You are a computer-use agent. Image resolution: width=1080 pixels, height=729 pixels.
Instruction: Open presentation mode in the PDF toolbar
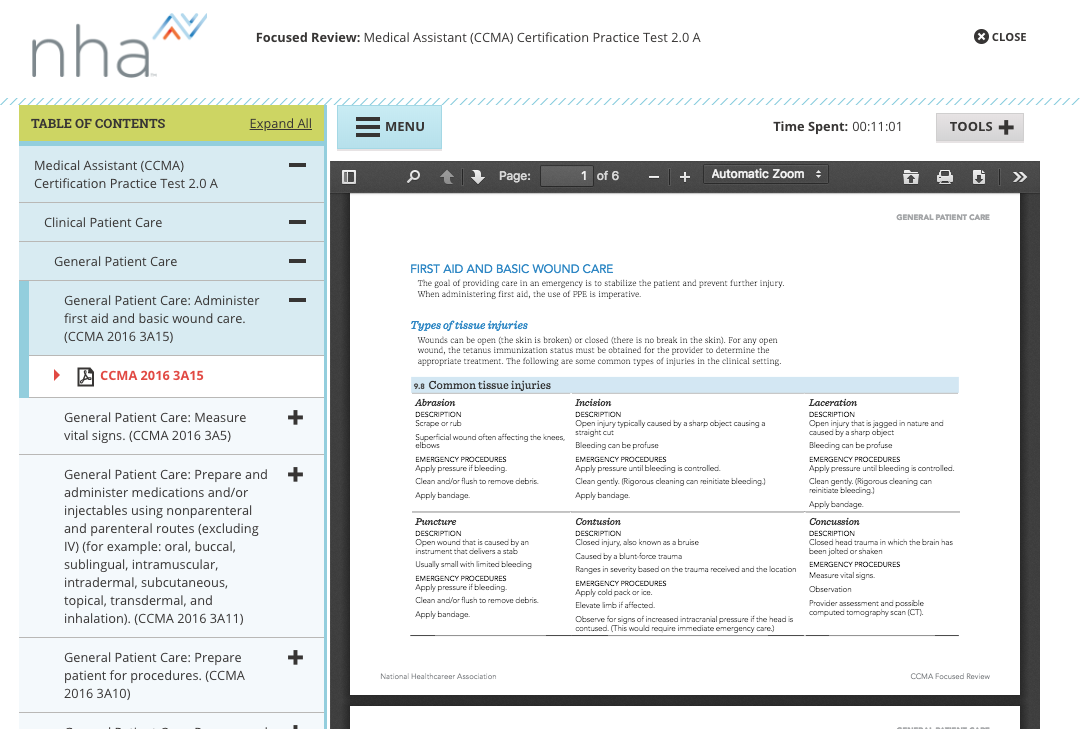[910, 176]
